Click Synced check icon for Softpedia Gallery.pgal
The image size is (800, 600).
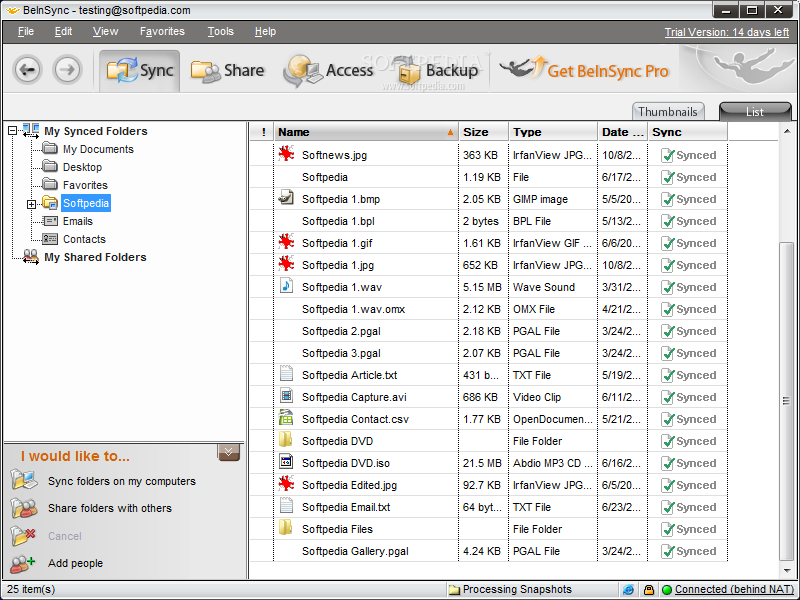(x=667, y=551)
